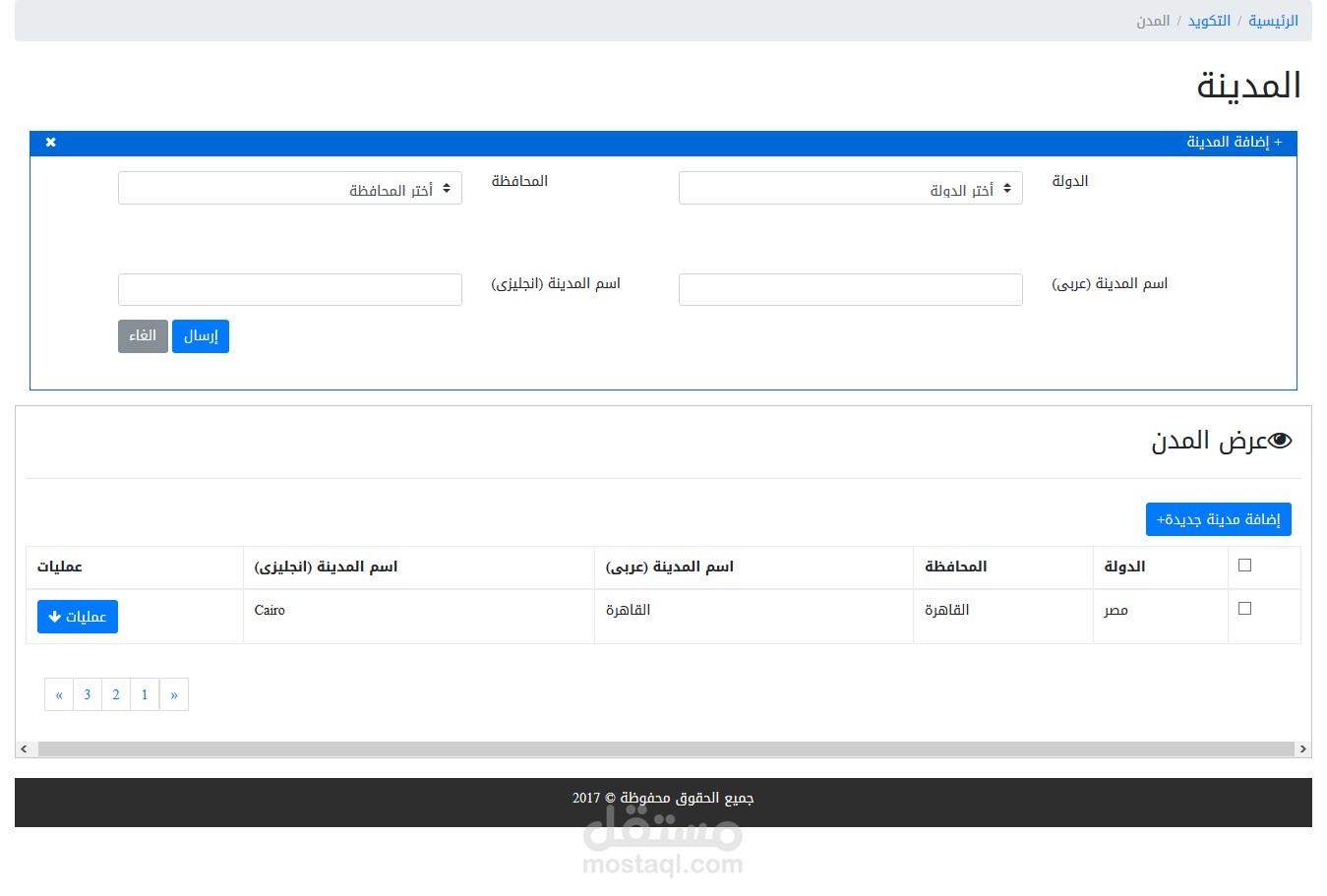Click the « pagination arrow
This screenshot has width=1327, height=896.
(x=59, y=694)
